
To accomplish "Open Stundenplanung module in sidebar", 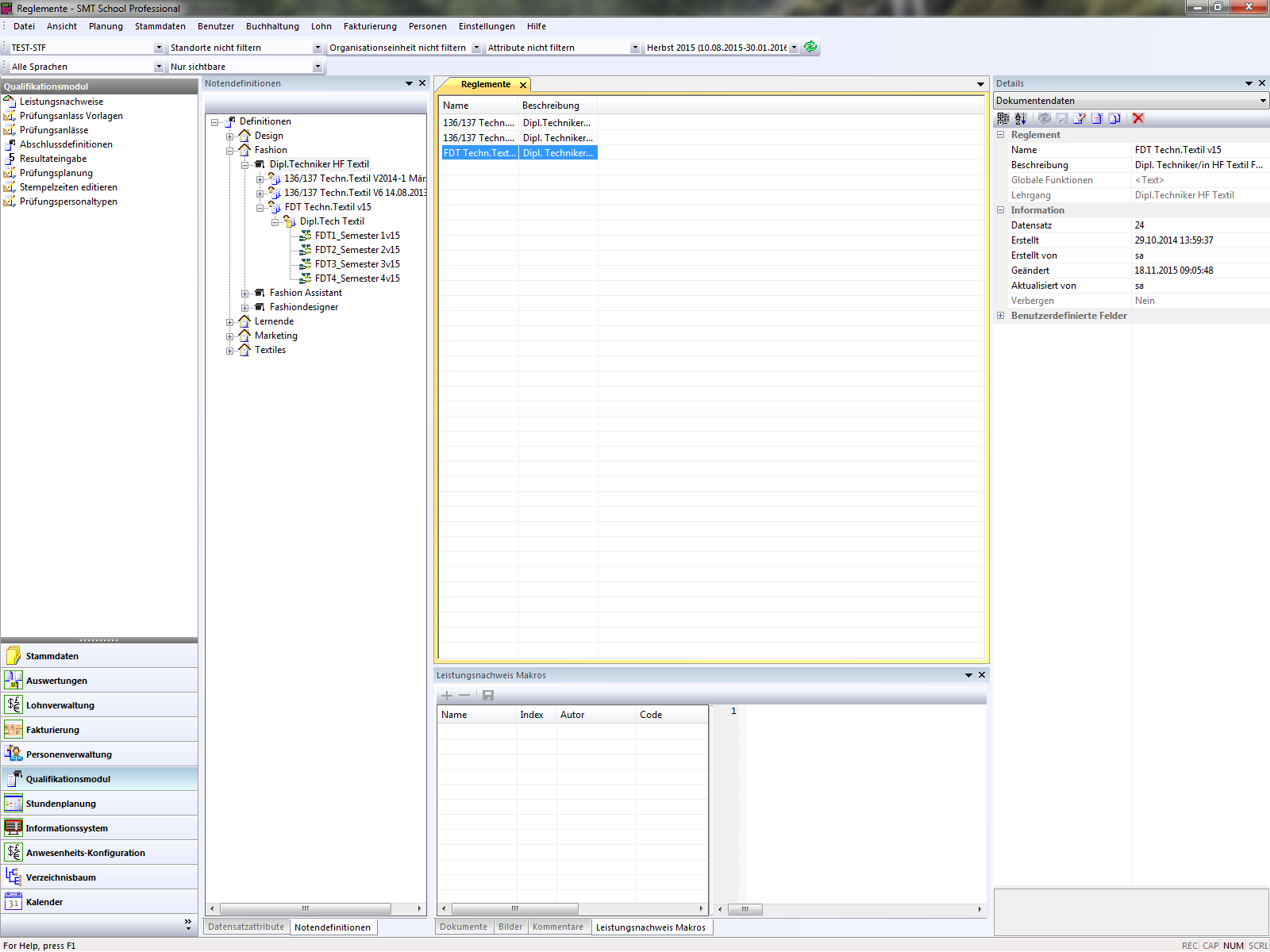I will (x=60, y=804).
